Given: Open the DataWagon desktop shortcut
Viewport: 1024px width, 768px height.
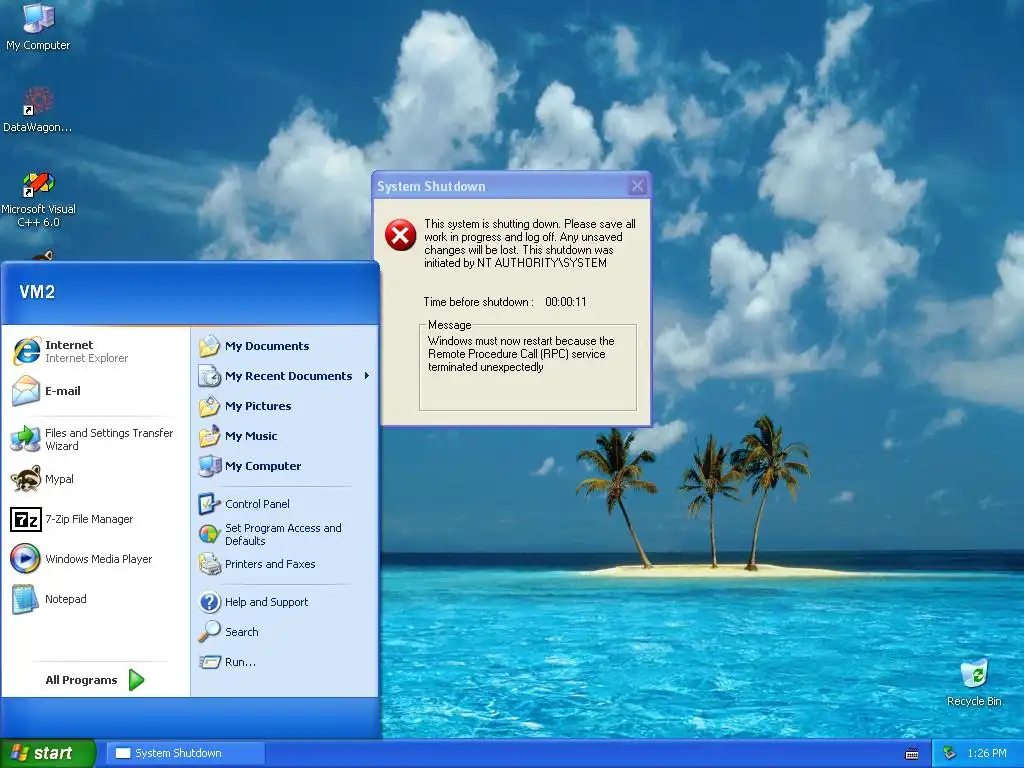Looking at the screenshot, I should pyautogui.click(x=38, y=110).
